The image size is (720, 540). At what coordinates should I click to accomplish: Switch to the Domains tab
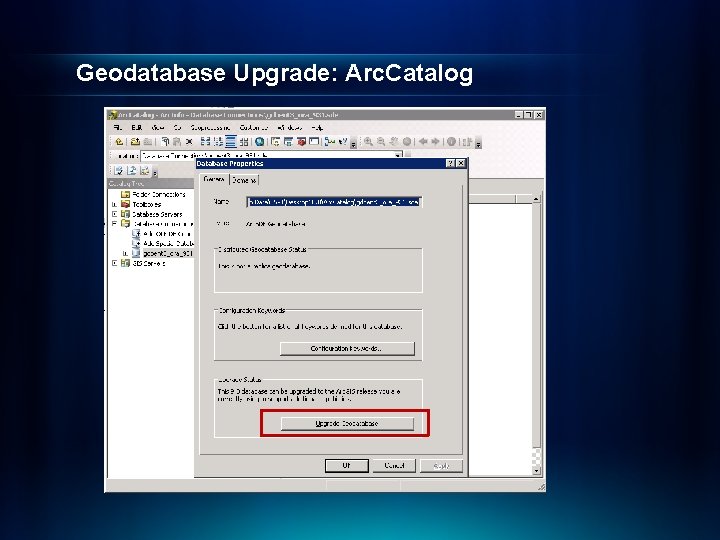coord(244,180)
